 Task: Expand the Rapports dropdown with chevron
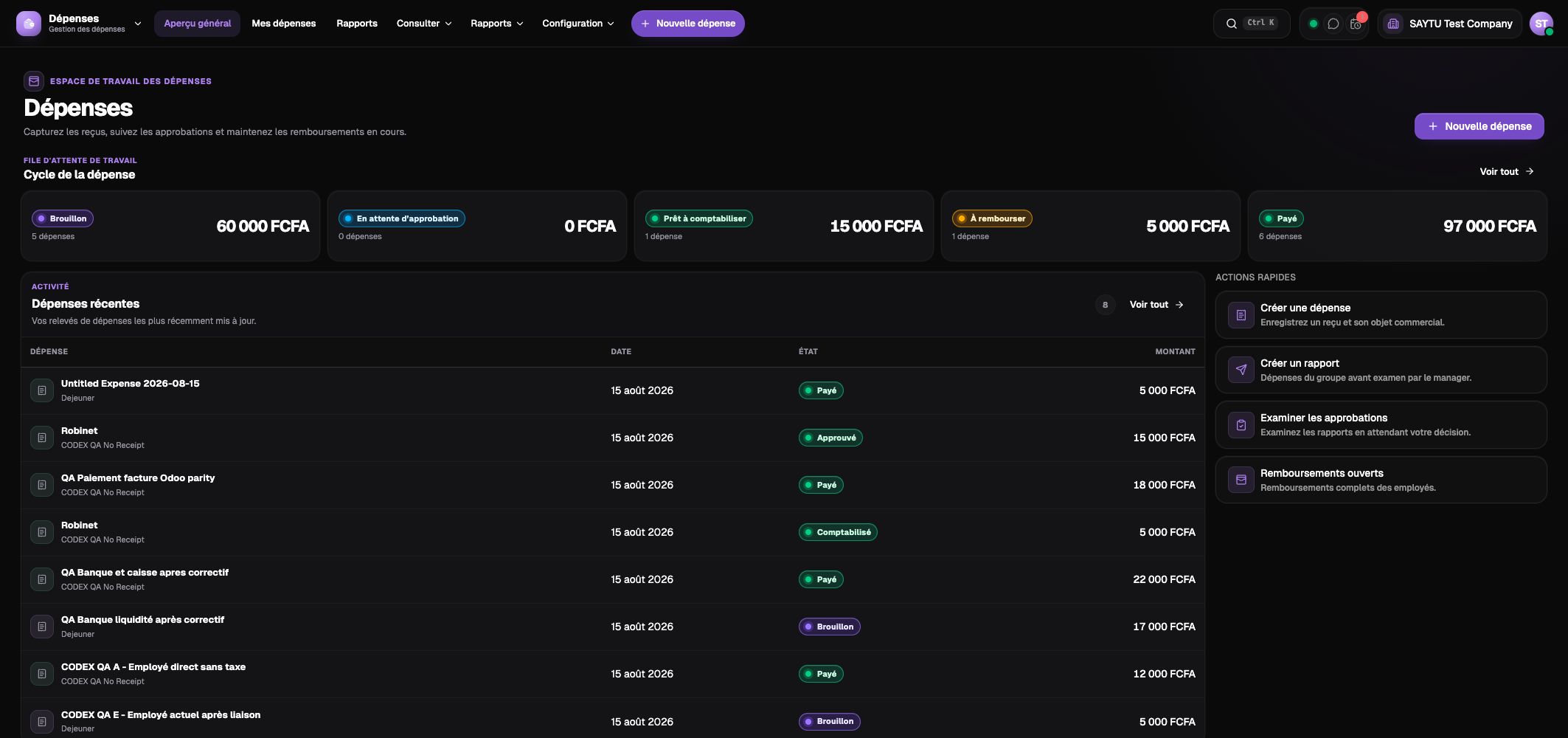[497, 24]
